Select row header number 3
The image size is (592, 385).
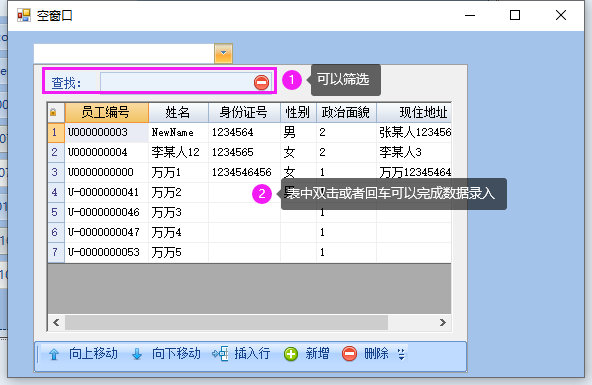coord(56,172)
